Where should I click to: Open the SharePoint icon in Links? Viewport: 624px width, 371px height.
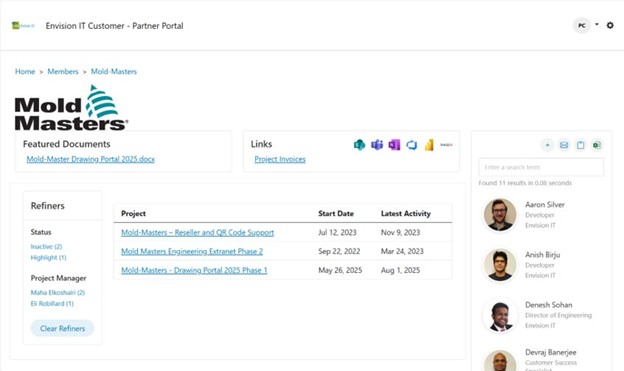point(359,145)
